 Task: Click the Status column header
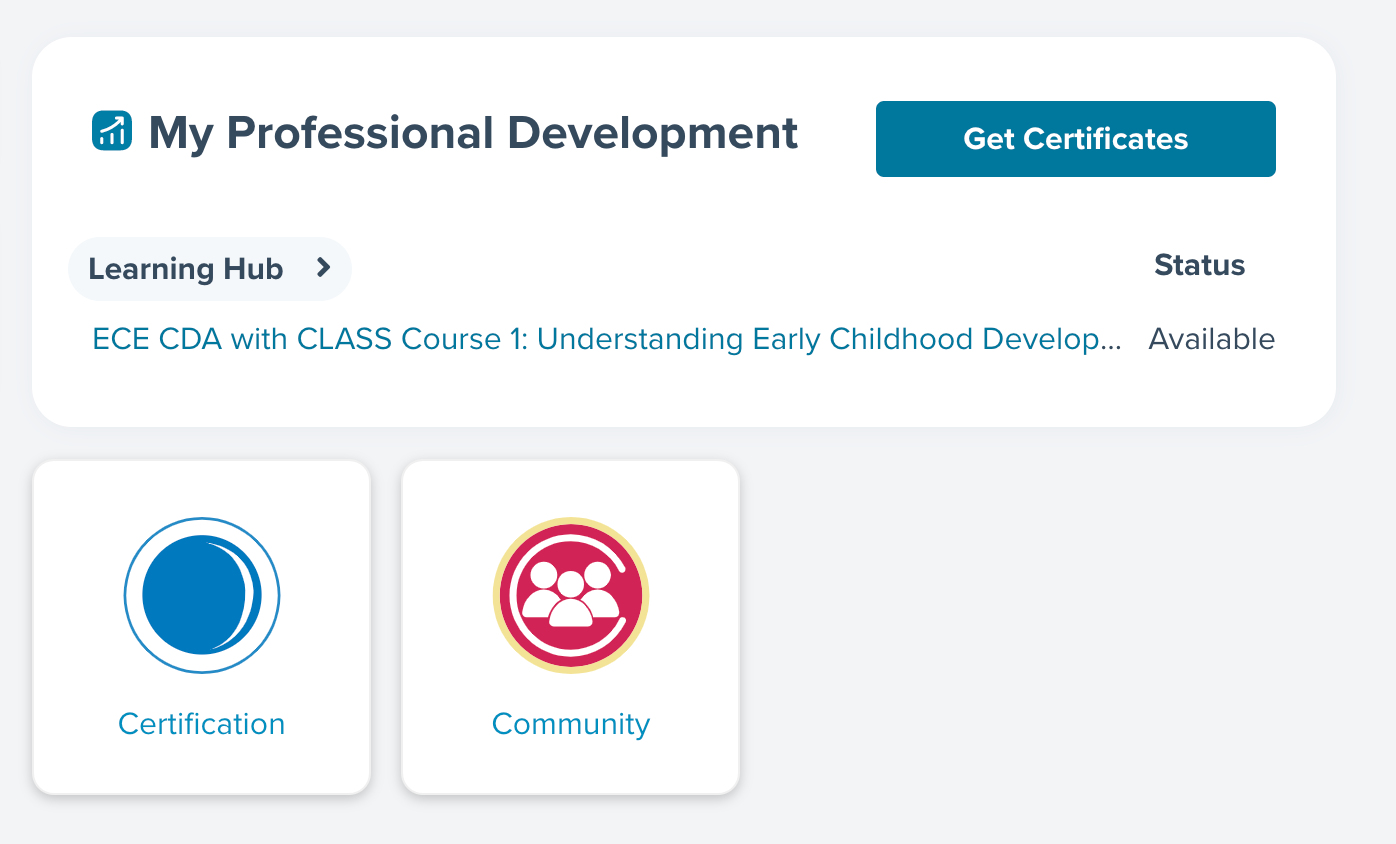pos(1199,265)
